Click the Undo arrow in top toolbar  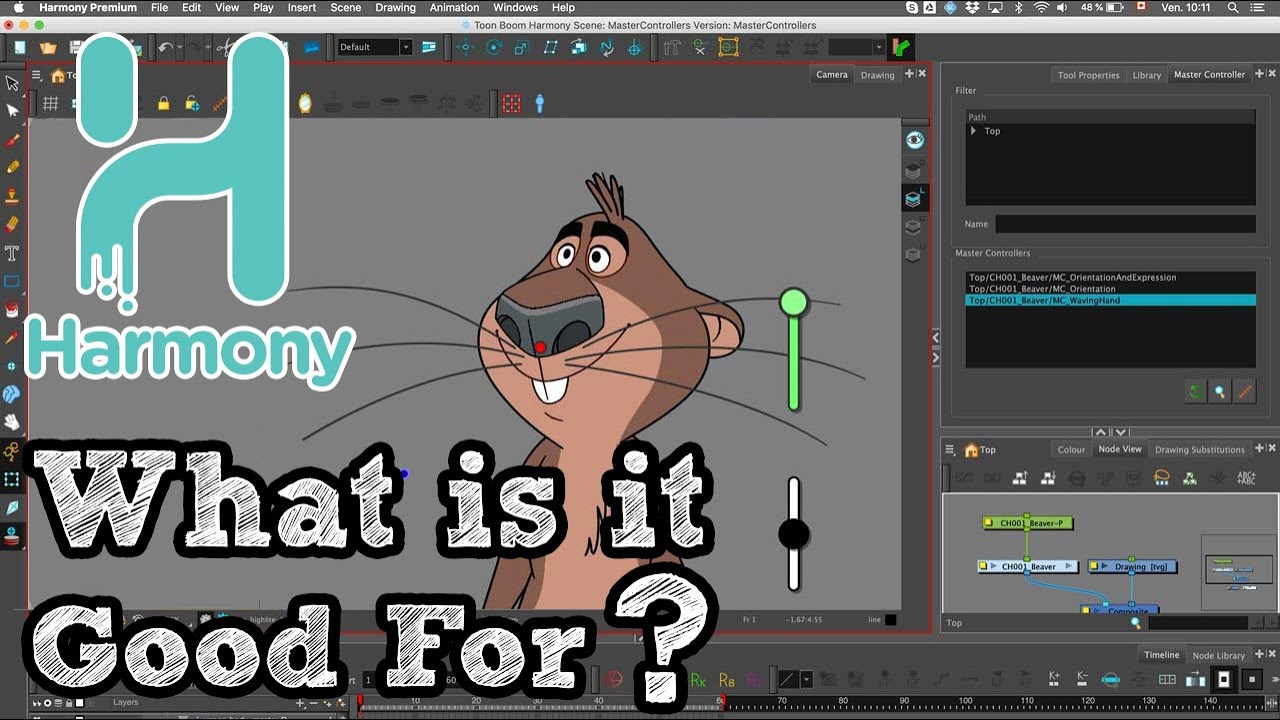pyautogui.click(x=165, y=47)
